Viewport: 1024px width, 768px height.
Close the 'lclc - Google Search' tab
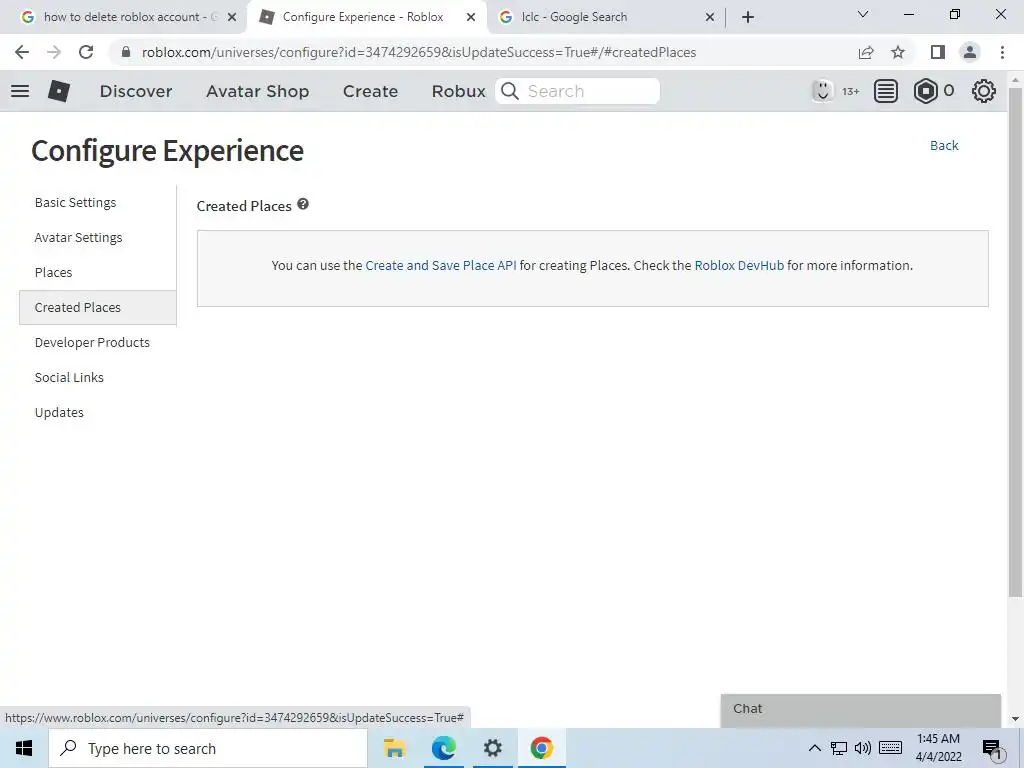(x=710, y=18)
